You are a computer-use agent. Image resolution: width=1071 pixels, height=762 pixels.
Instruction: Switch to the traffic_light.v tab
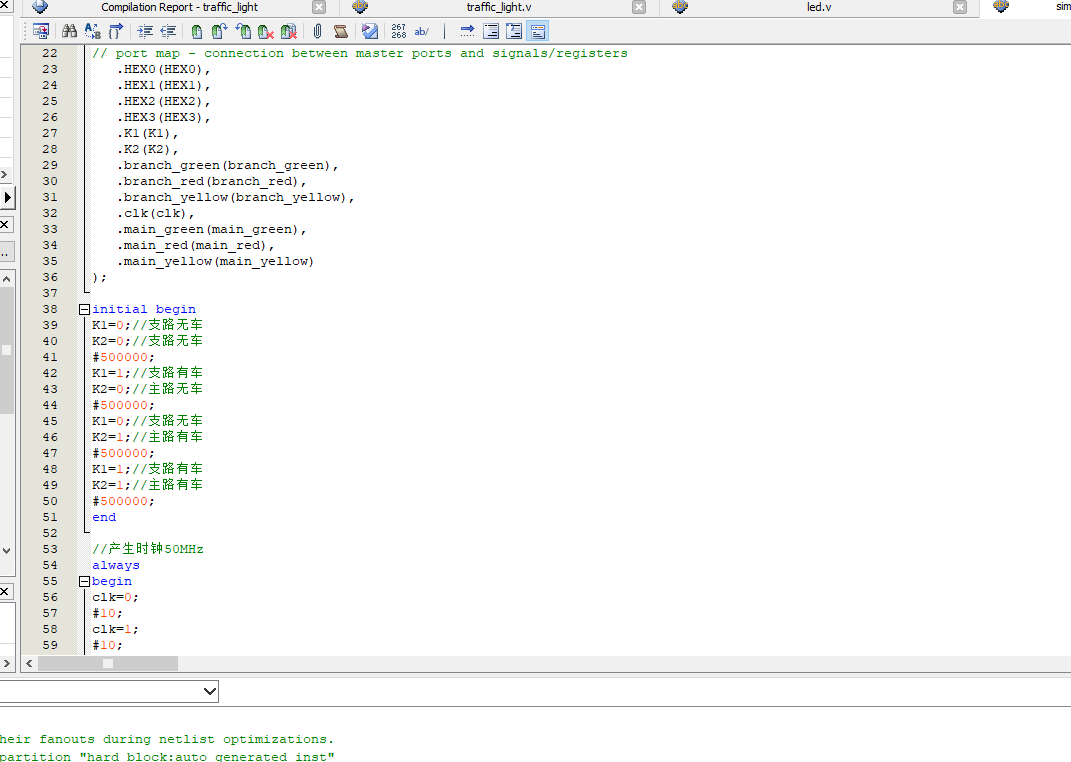click(499, 8)
